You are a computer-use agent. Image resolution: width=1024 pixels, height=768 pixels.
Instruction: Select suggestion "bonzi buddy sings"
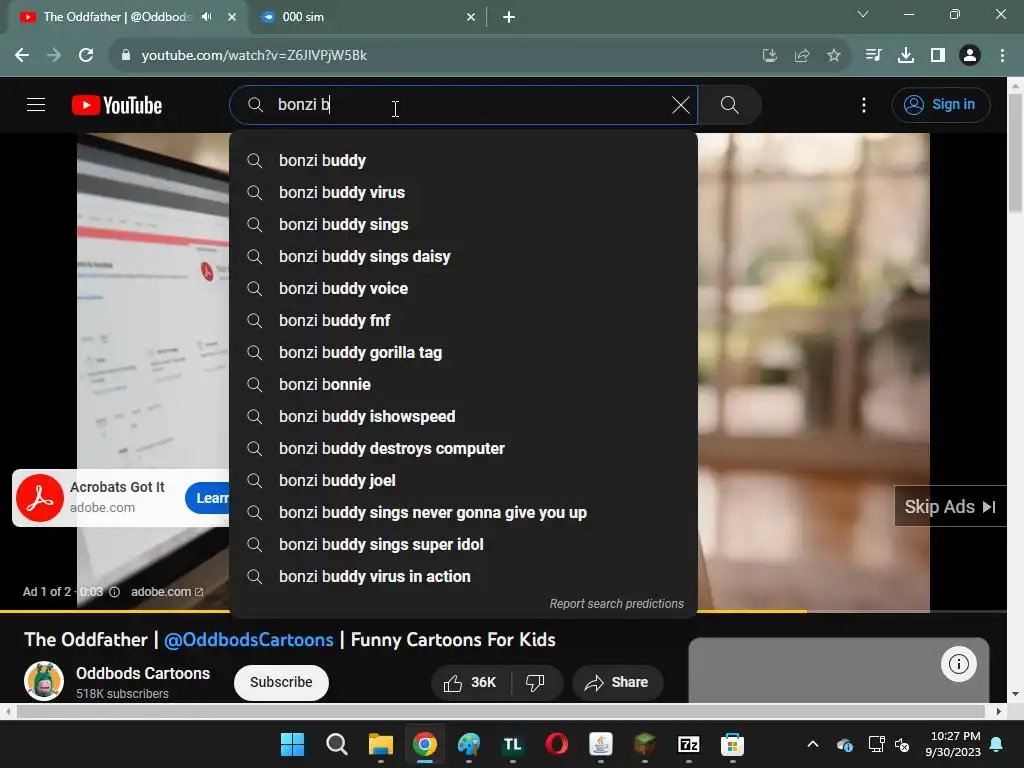pyautogui.click(x=464, y=225)
